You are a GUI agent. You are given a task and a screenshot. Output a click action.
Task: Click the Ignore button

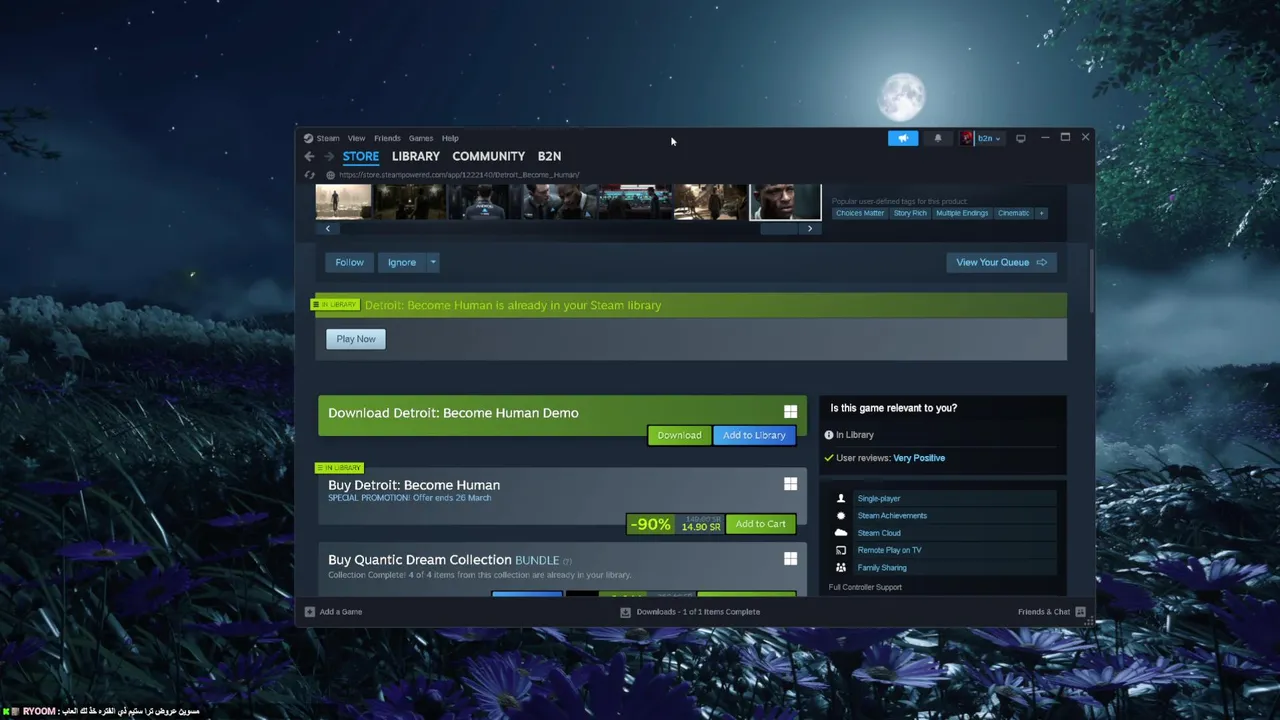[x=402, y=262]
